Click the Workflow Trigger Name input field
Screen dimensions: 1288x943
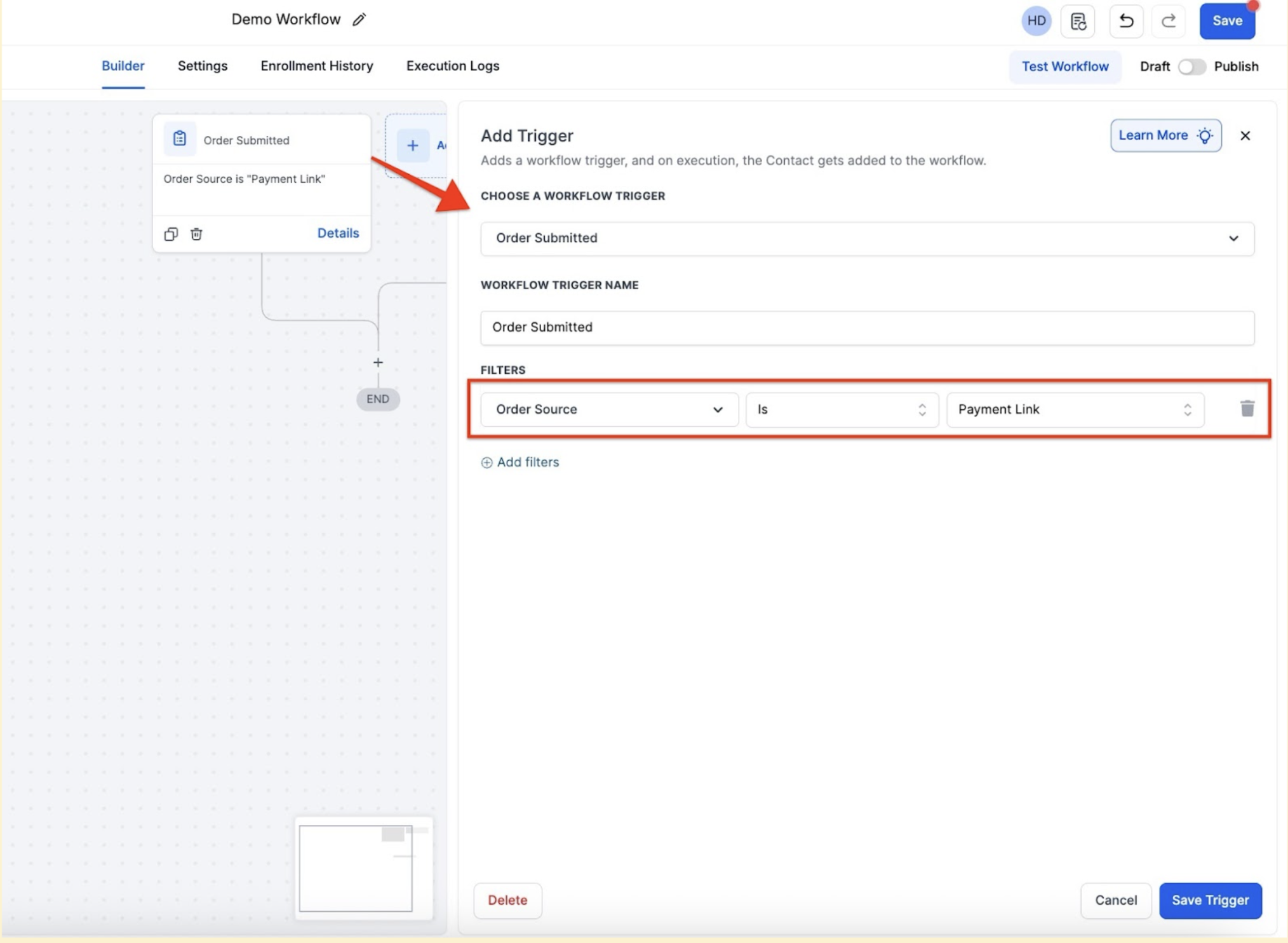(867, 327)
